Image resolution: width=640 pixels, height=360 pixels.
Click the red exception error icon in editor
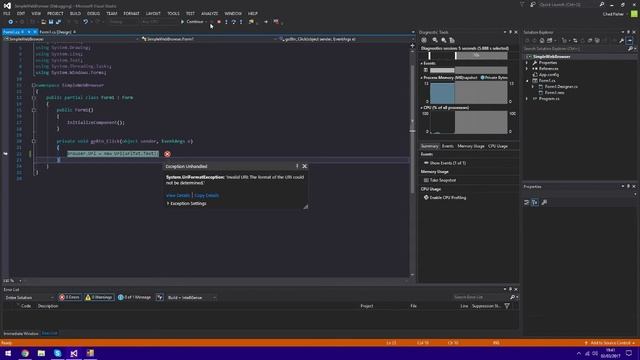167,154
